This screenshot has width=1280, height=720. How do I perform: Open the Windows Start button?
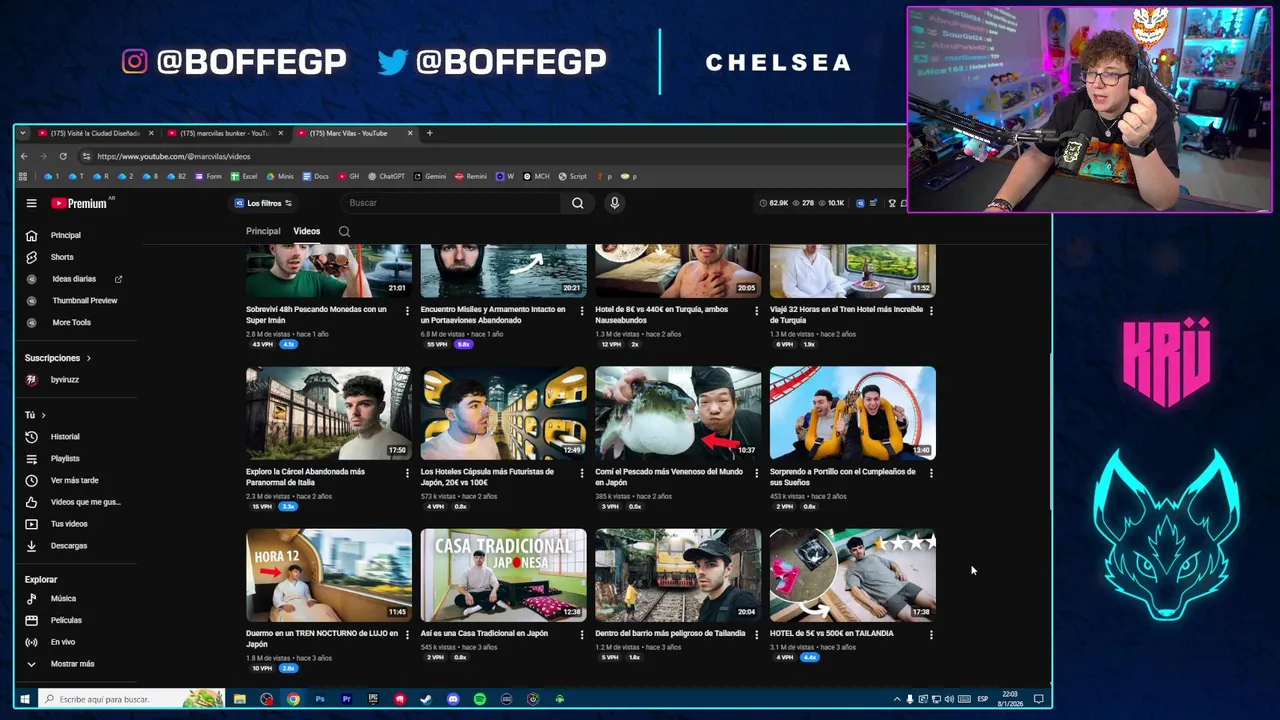pos(24,699)
